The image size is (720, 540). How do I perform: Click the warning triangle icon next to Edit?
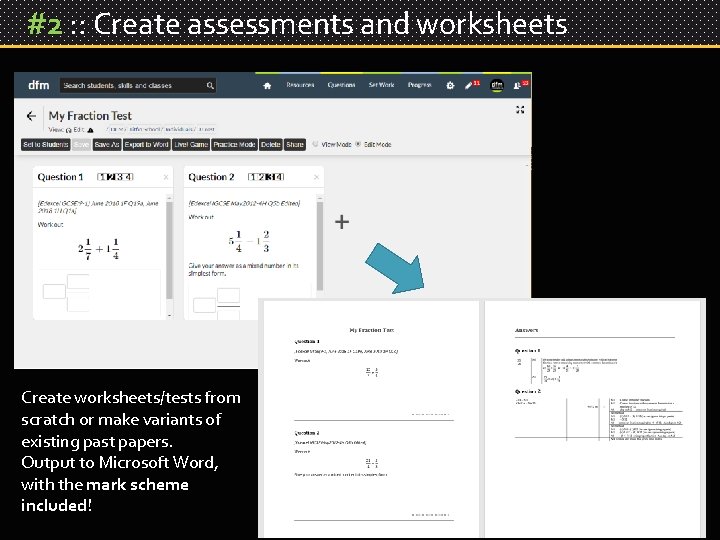(90, 130)
